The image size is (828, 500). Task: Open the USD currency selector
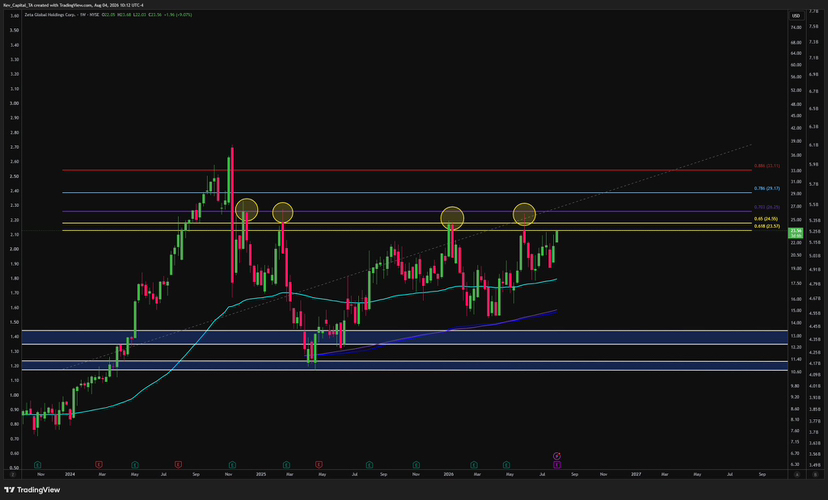point(796,15)
